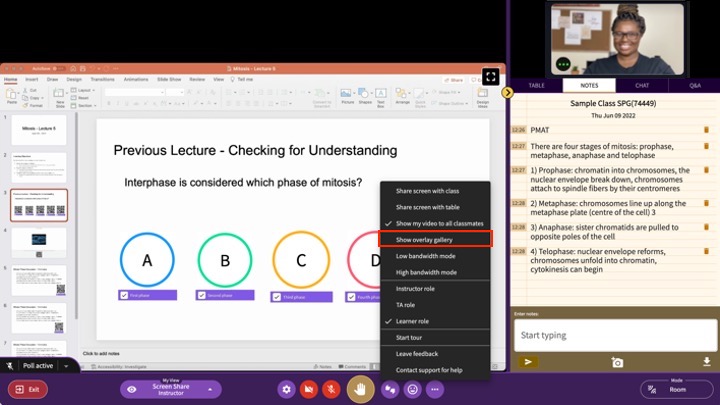Toggle the Third phase poll checkbox under C
This screenshot has width=720, height=405.
click(x=276, y=297)
